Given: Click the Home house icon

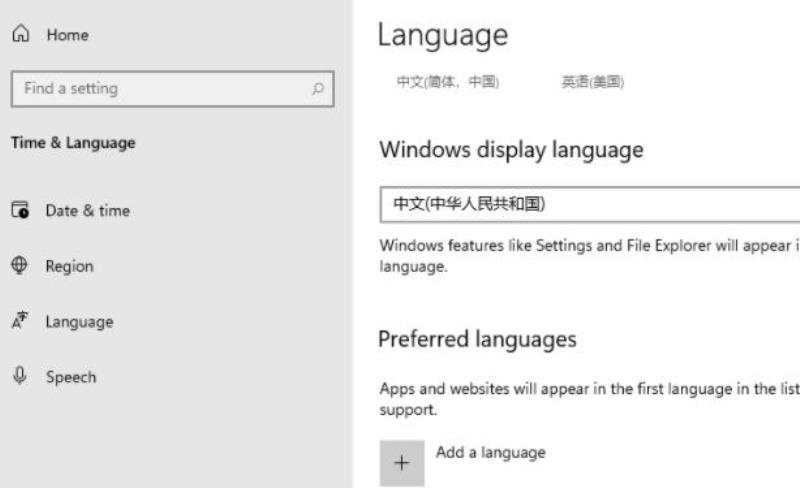Looking at the screenshot, I should pos(21,34).
